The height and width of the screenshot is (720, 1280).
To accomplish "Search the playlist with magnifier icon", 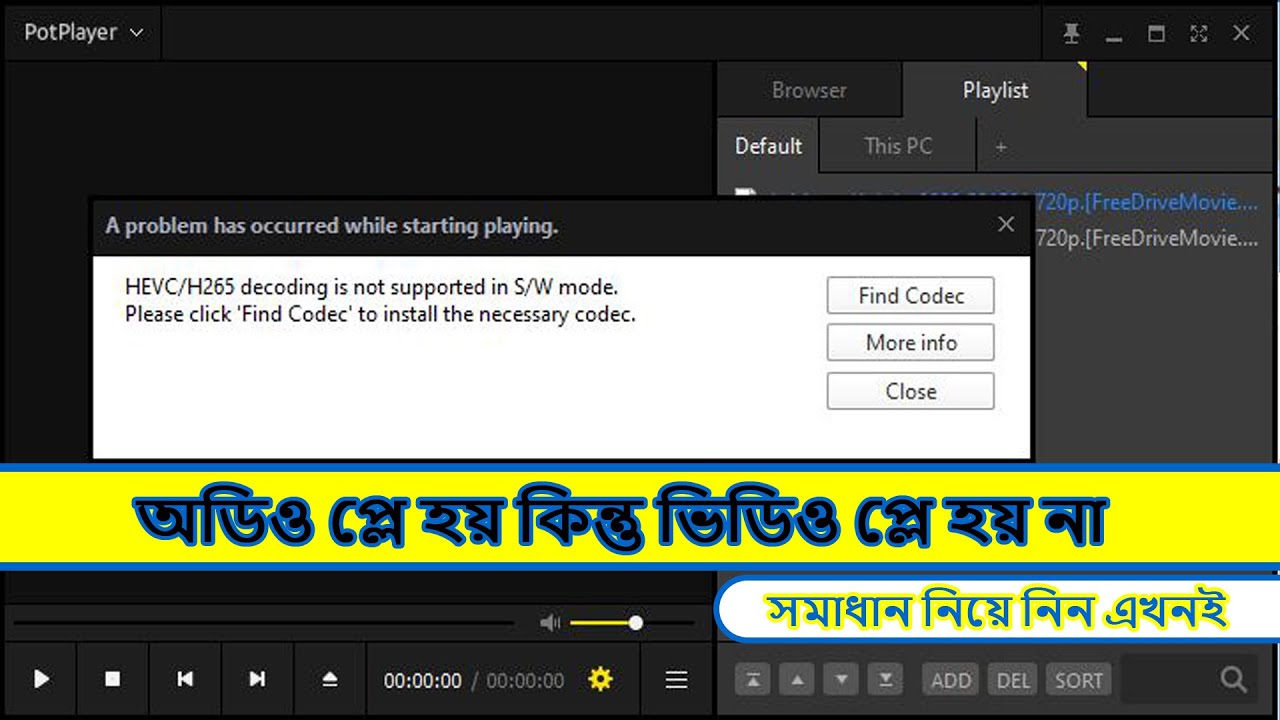I will tap(1233, 680).
